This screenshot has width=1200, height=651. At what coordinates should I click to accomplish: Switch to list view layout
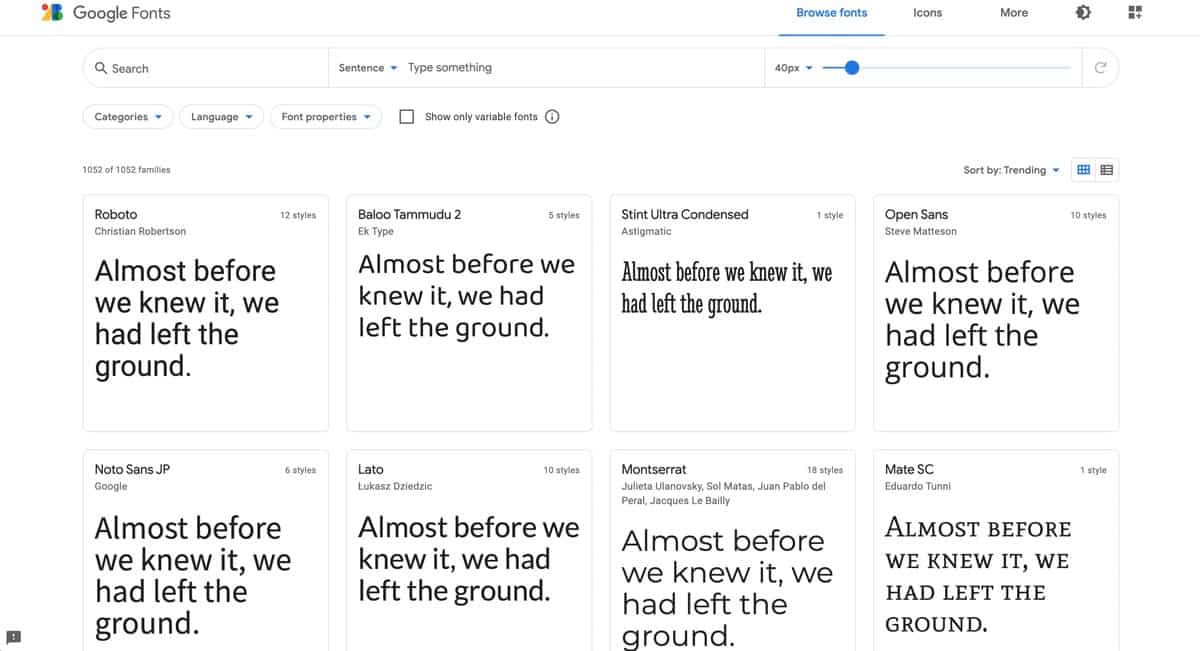pos(1107,170)
